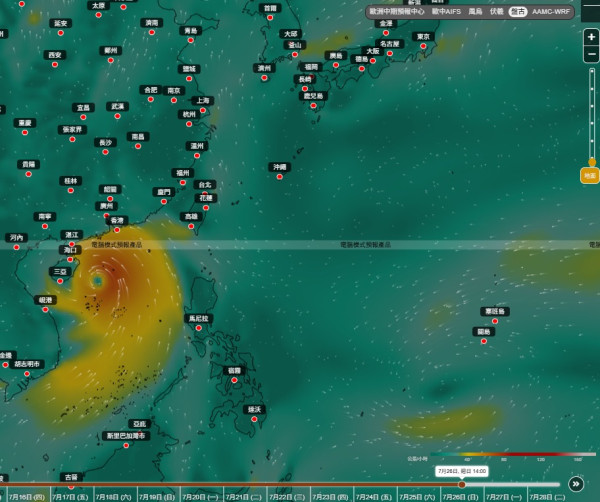Image resolution: width=600 pixels, height=502 pixels.
Task: Jump to 7月23日 on the timeline
Action: pos(330,497)
